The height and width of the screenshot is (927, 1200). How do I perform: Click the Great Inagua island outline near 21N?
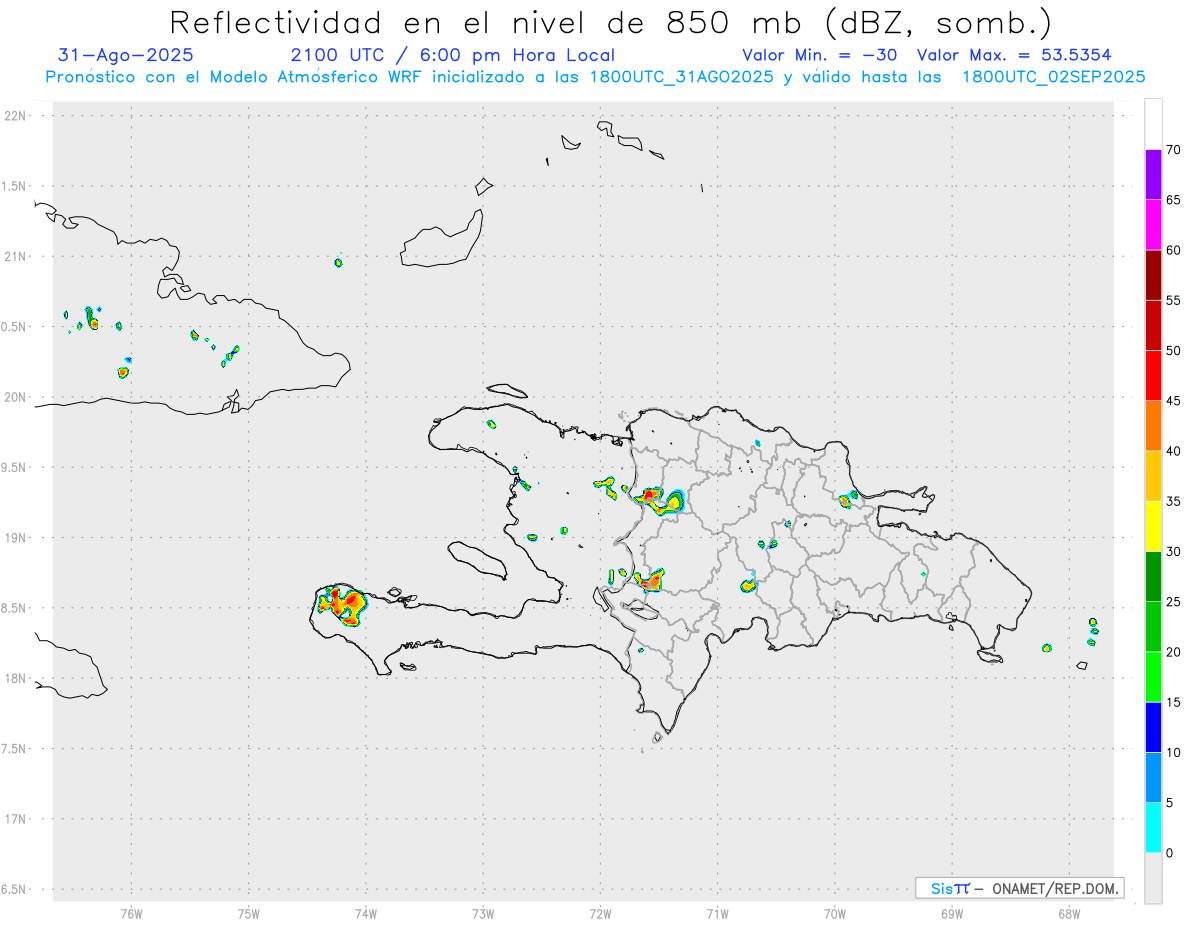click(x=443, y=240)
